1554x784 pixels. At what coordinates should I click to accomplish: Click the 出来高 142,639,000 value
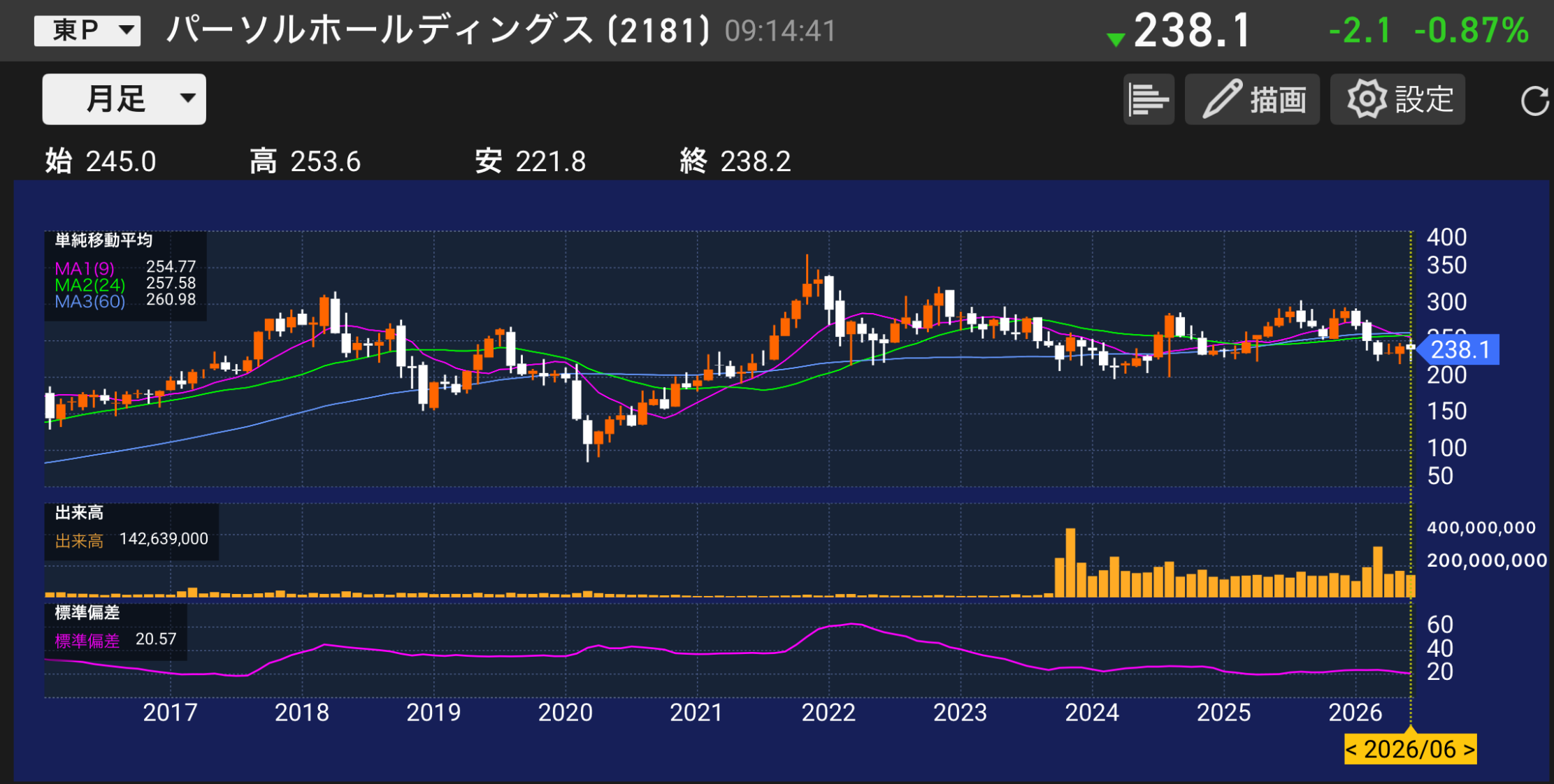tap(164, 539)
